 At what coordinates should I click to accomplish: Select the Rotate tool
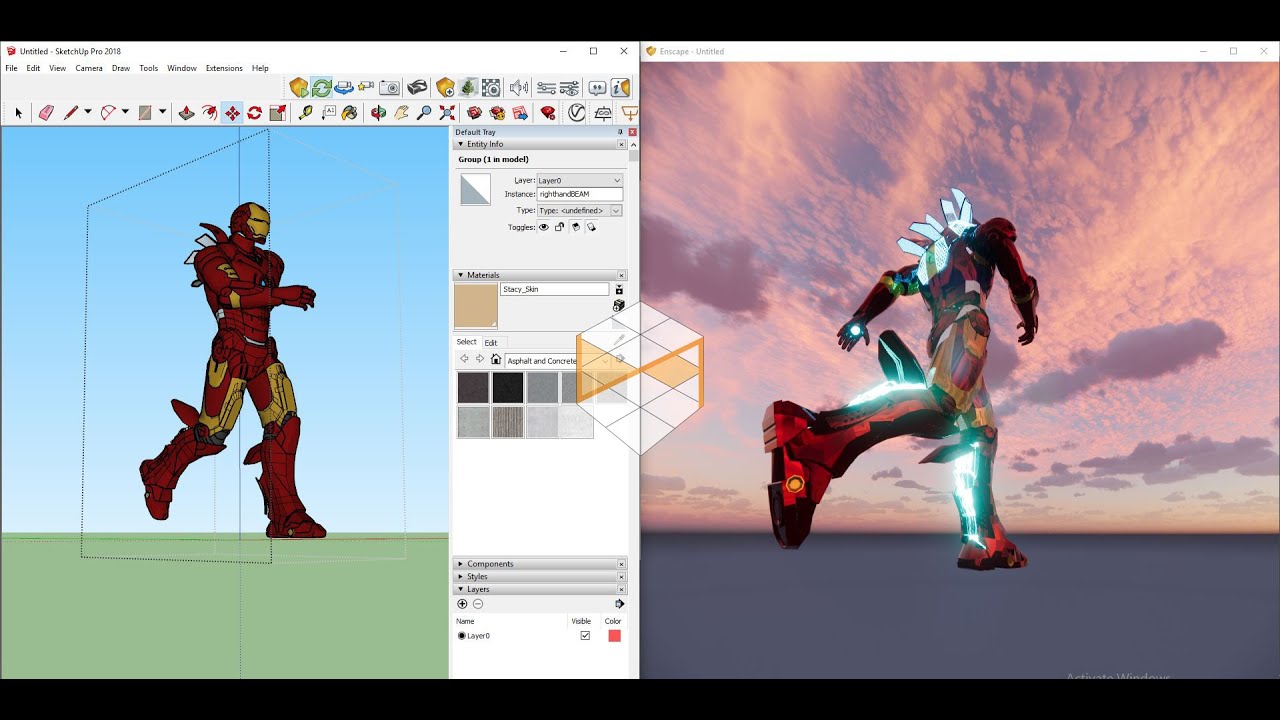[x=255, y=113]
